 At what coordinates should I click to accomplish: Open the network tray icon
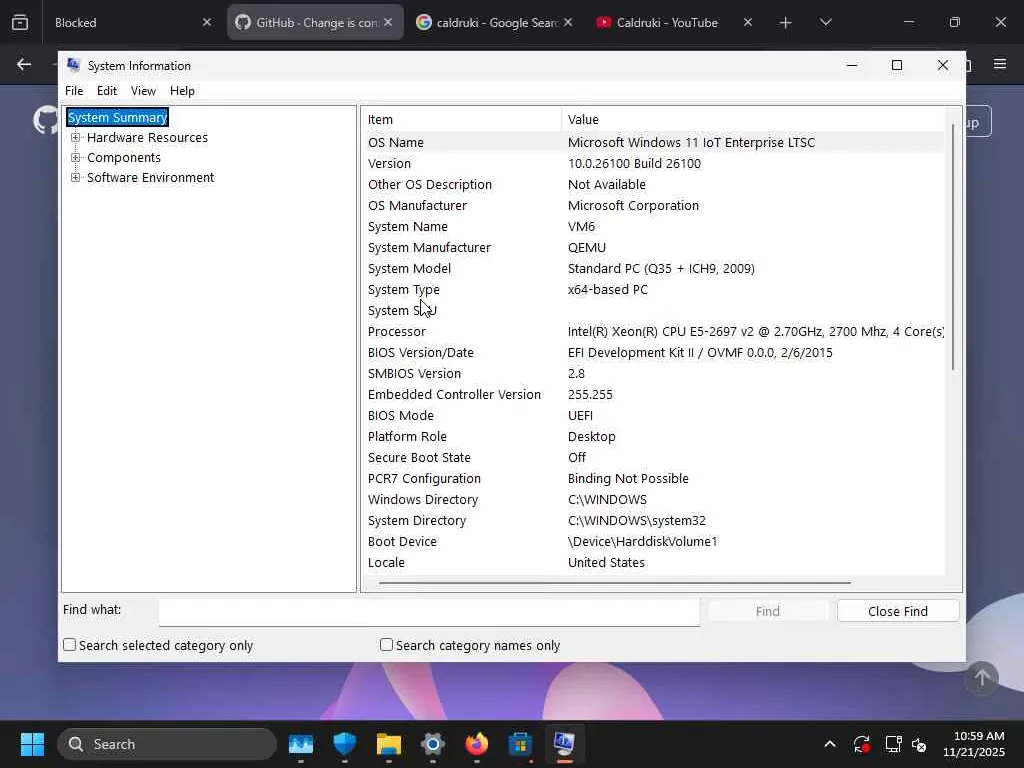pyautogui.click(x=893, y=744)
